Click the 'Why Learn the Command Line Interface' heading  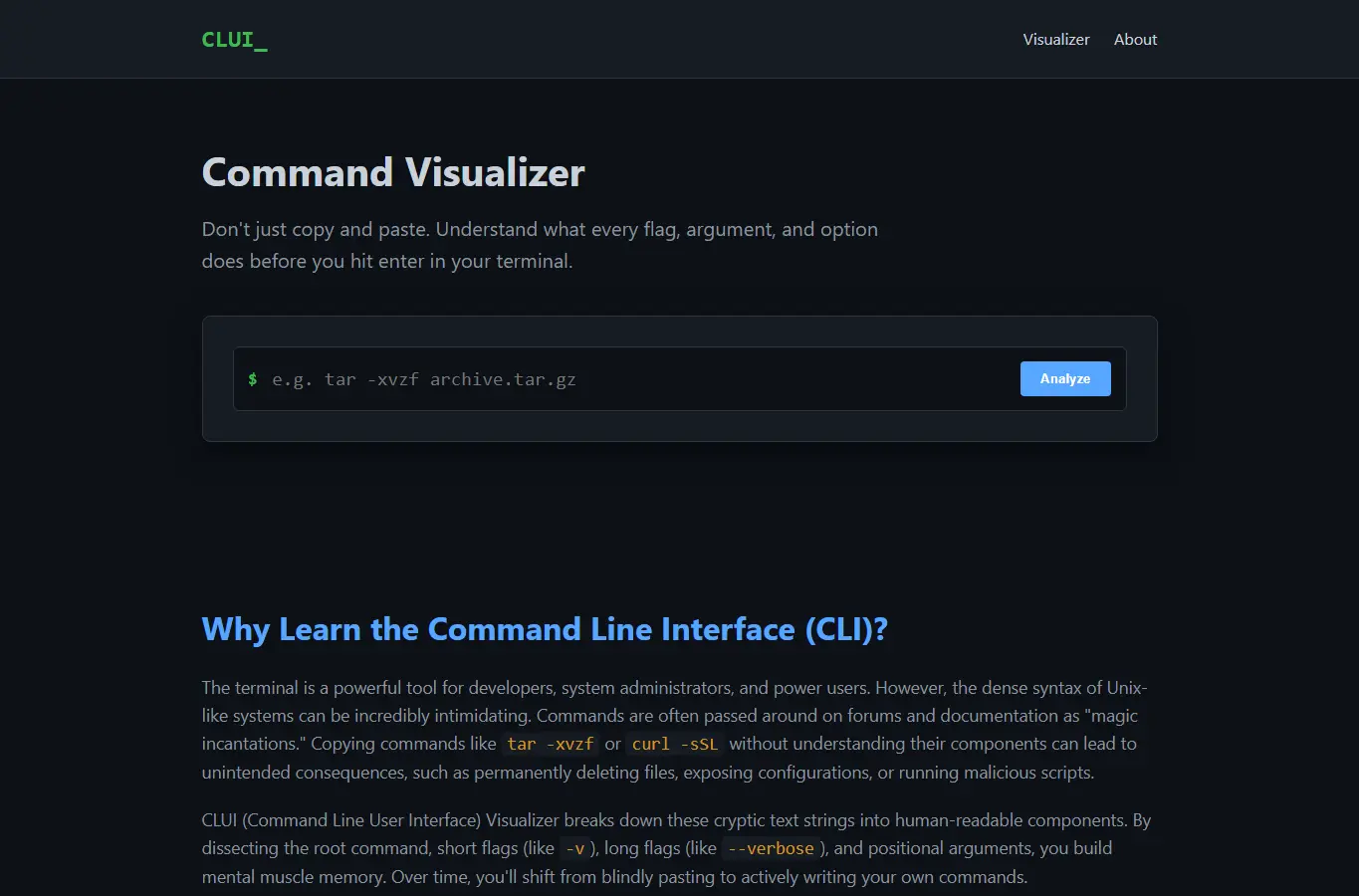pyautogui.click(x=545, y=629)
